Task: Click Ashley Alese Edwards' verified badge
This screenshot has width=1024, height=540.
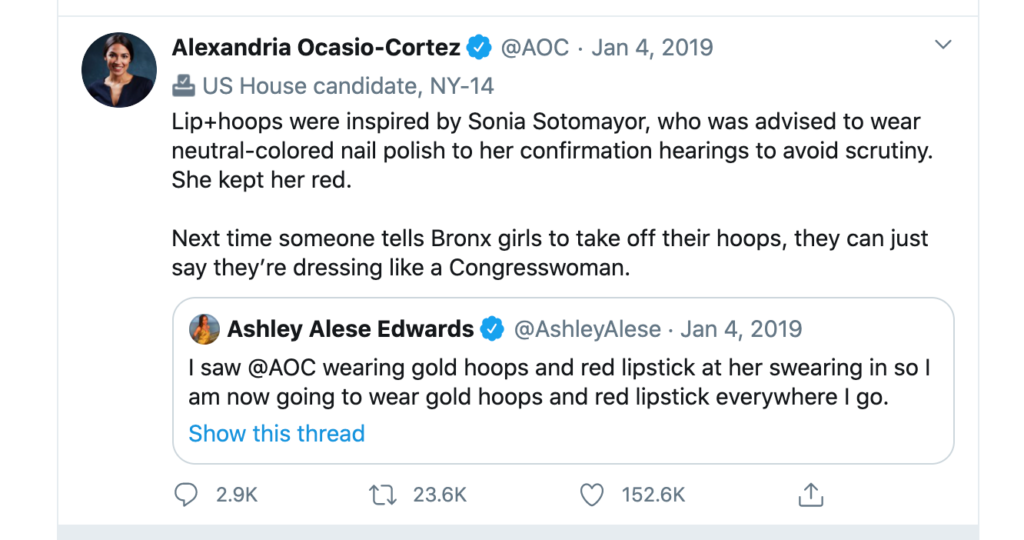Action: (492, 329)
